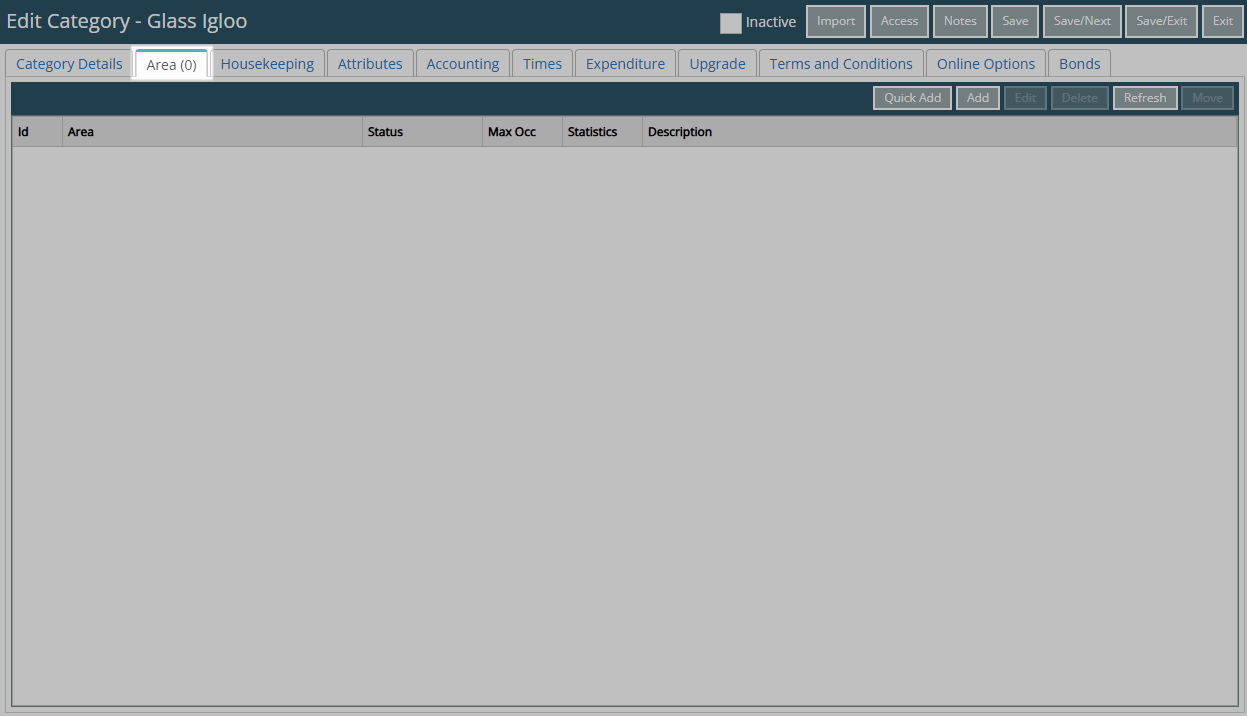Sort by the Id column header
1247x716 pixels.
coord(37,132)
